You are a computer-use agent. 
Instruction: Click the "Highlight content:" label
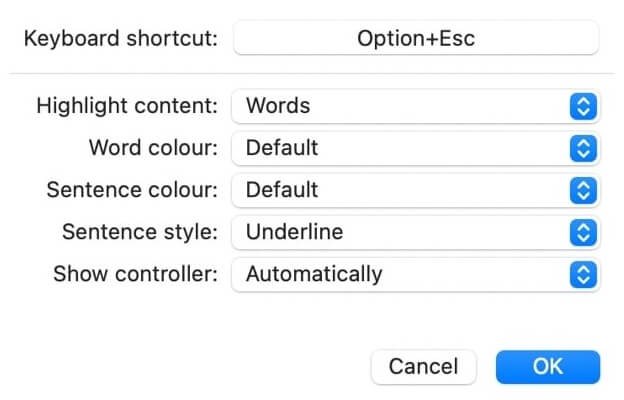click(x=126, y=106)
